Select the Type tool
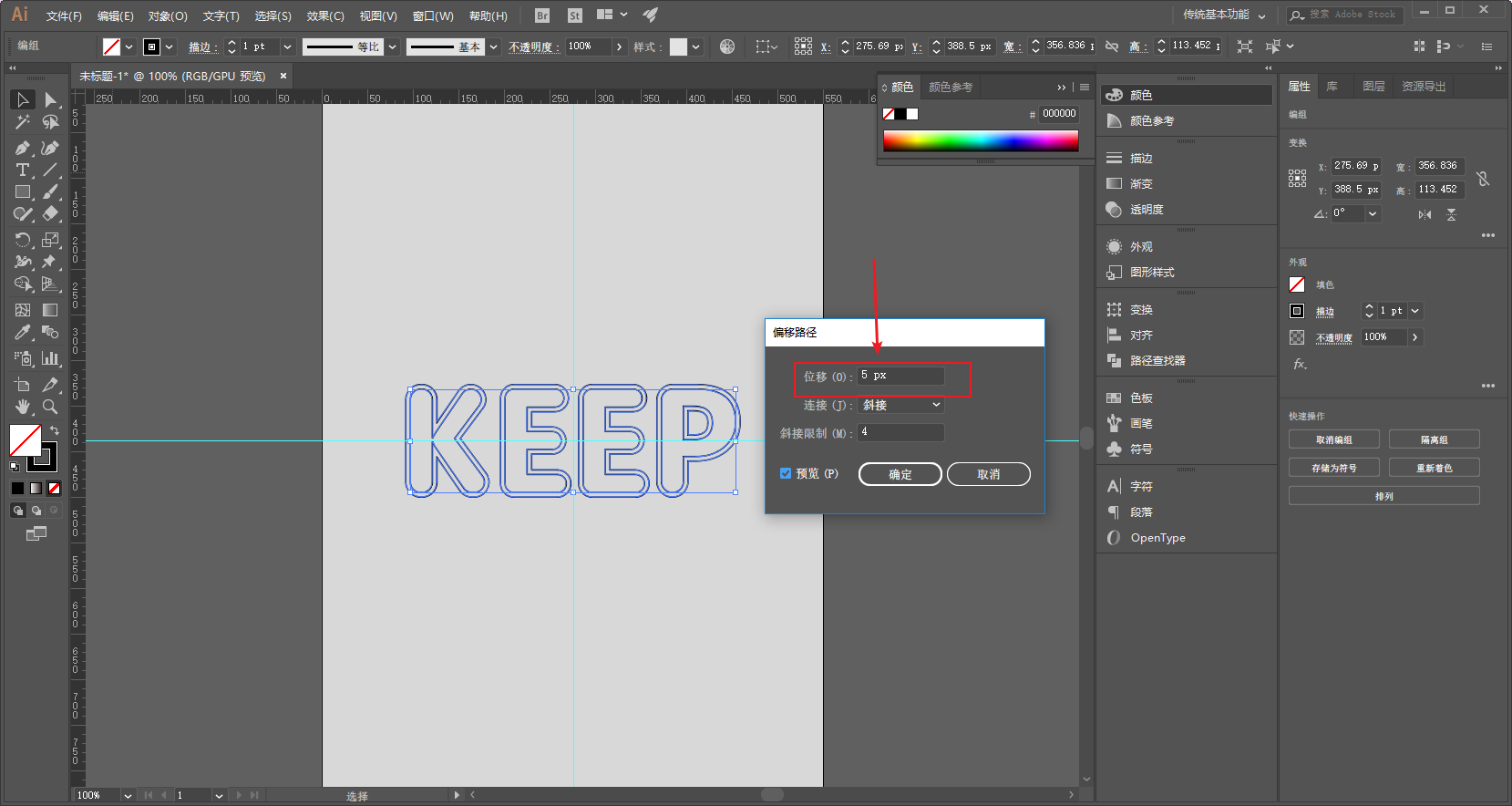Image resolution: width=1512 pixels, height=806 pixels. pos(23,170)
